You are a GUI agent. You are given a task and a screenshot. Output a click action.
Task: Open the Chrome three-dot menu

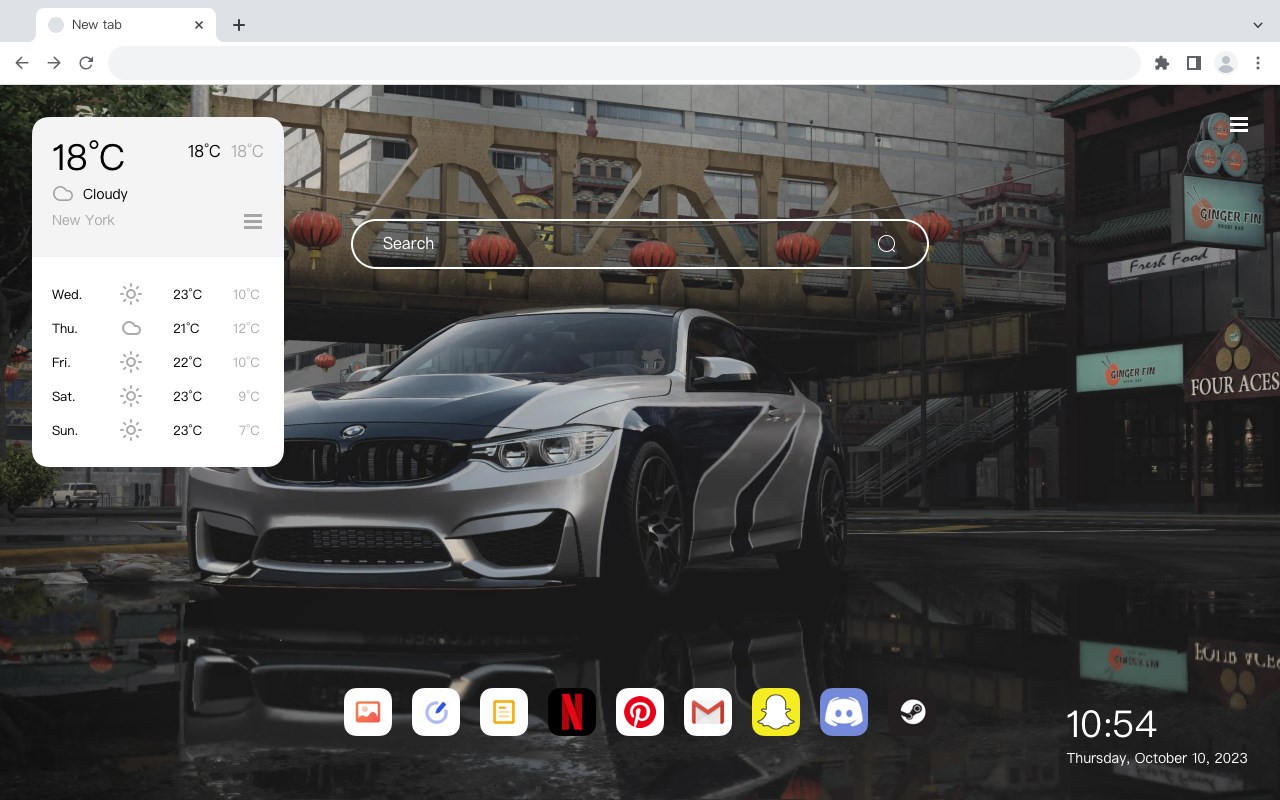1258,63
